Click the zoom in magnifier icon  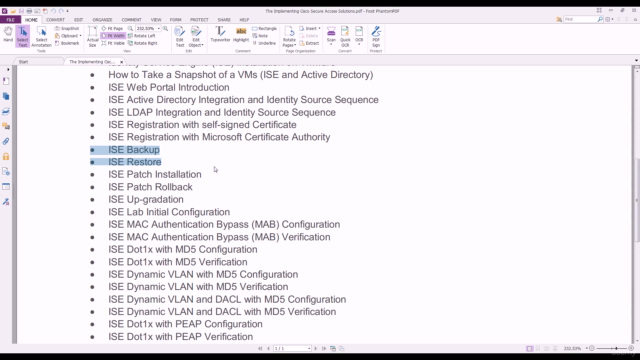[x=165, y=29]
